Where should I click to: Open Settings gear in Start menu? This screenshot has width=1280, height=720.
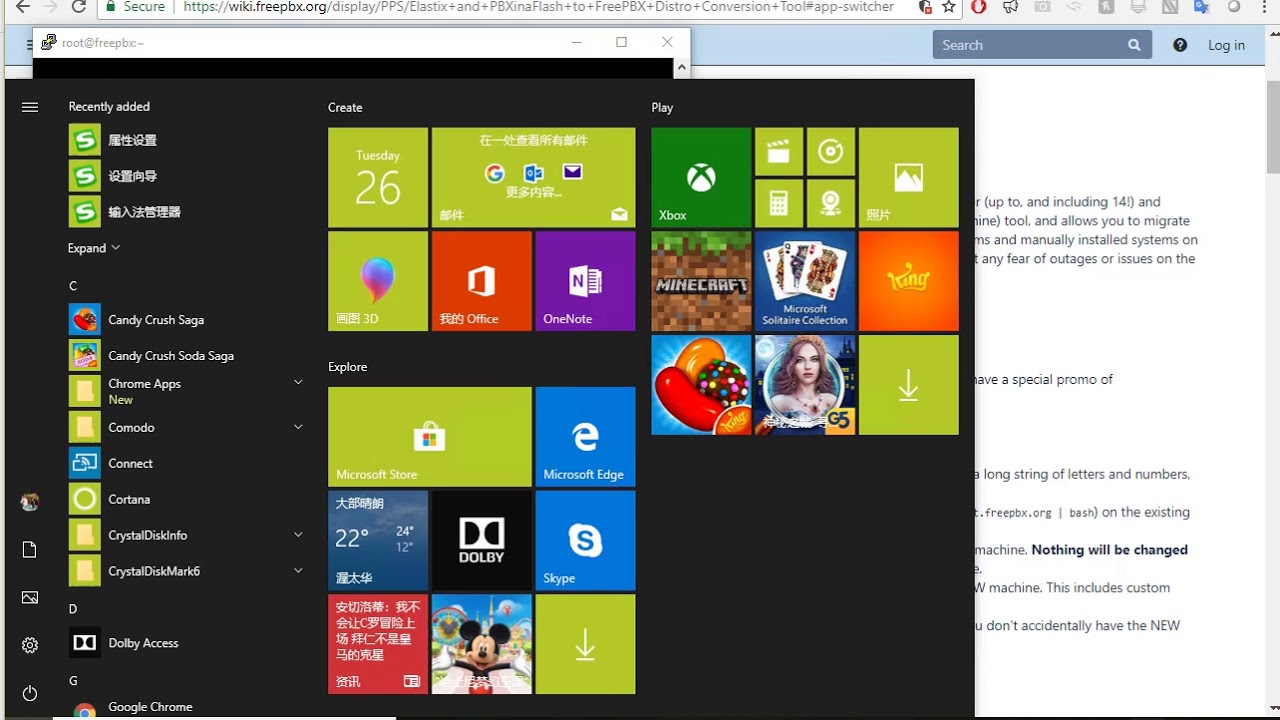tap(30, 645)
